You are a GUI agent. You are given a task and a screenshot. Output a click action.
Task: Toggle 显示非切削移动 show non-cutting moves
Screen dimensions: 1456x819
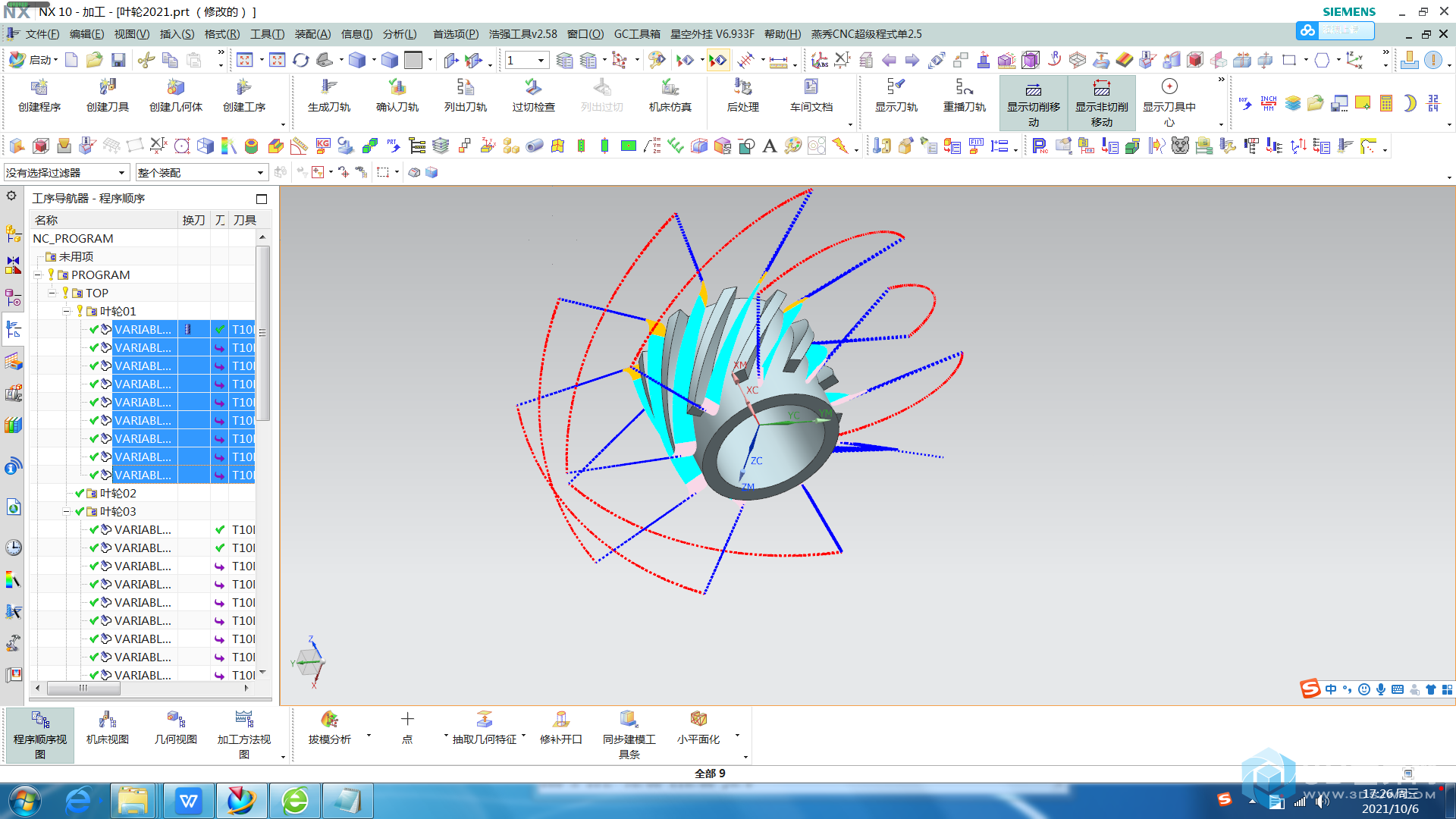[1102, 103]
